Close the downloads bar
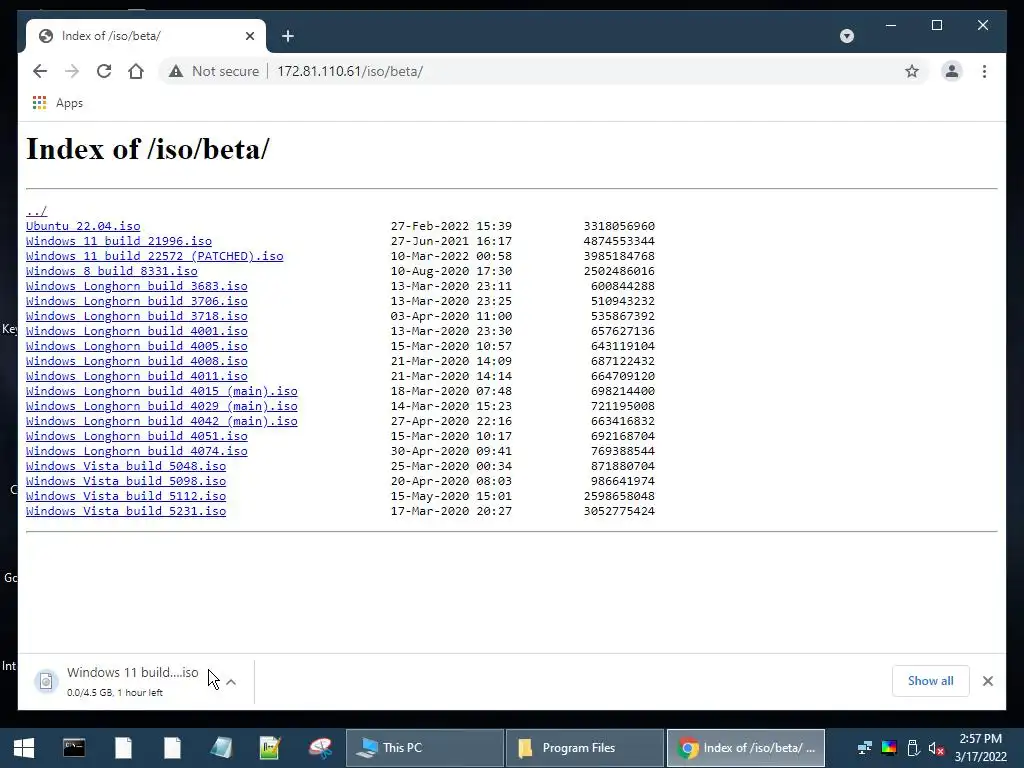This screenshot has width=1024, height=768. [987, 681]
